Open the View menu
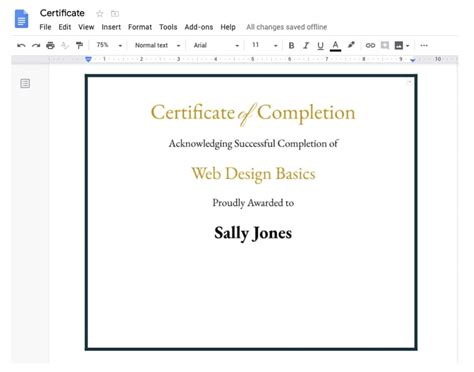 [86, 27]
